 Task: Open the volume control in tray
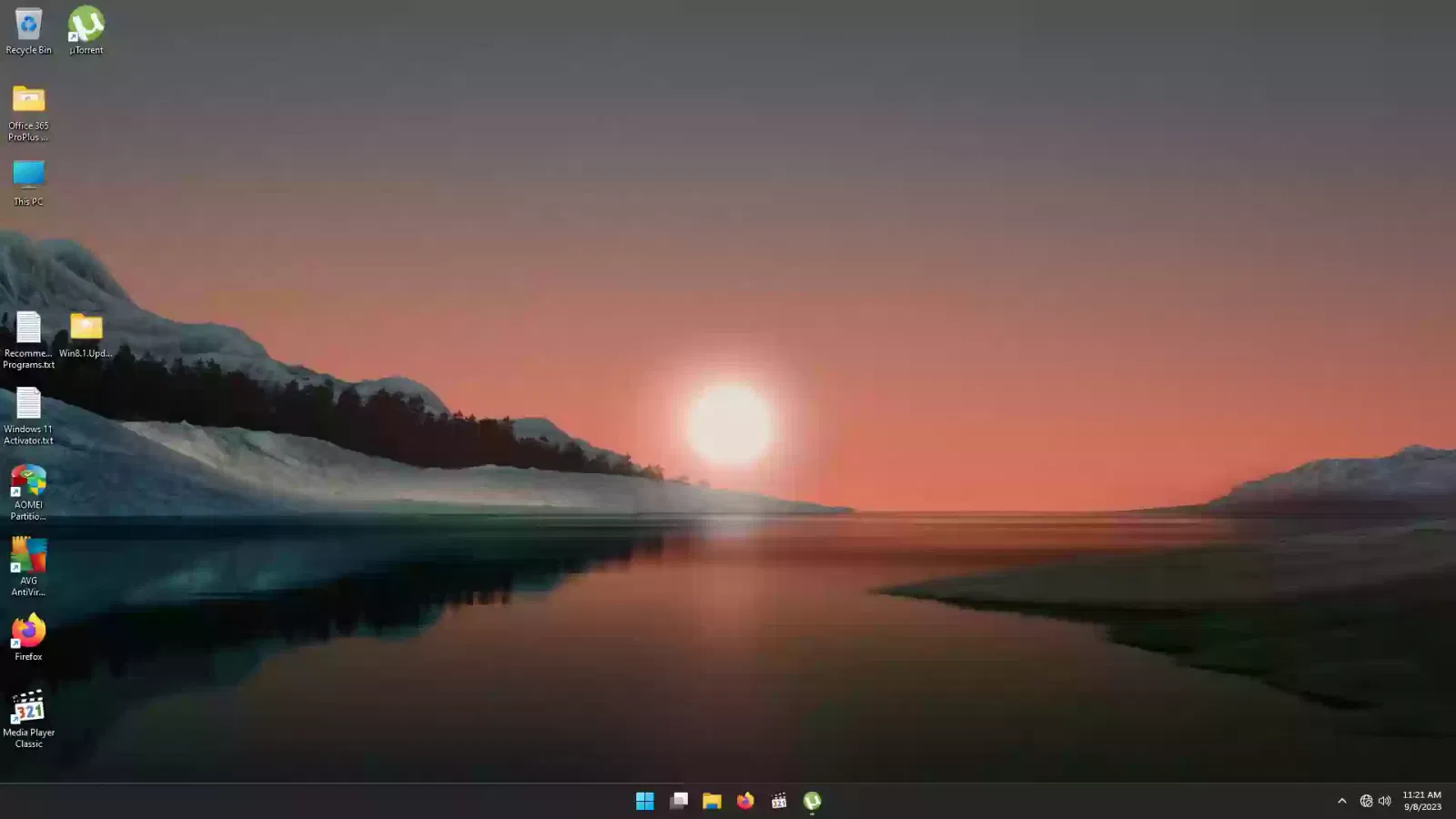tap(1385, 801)
